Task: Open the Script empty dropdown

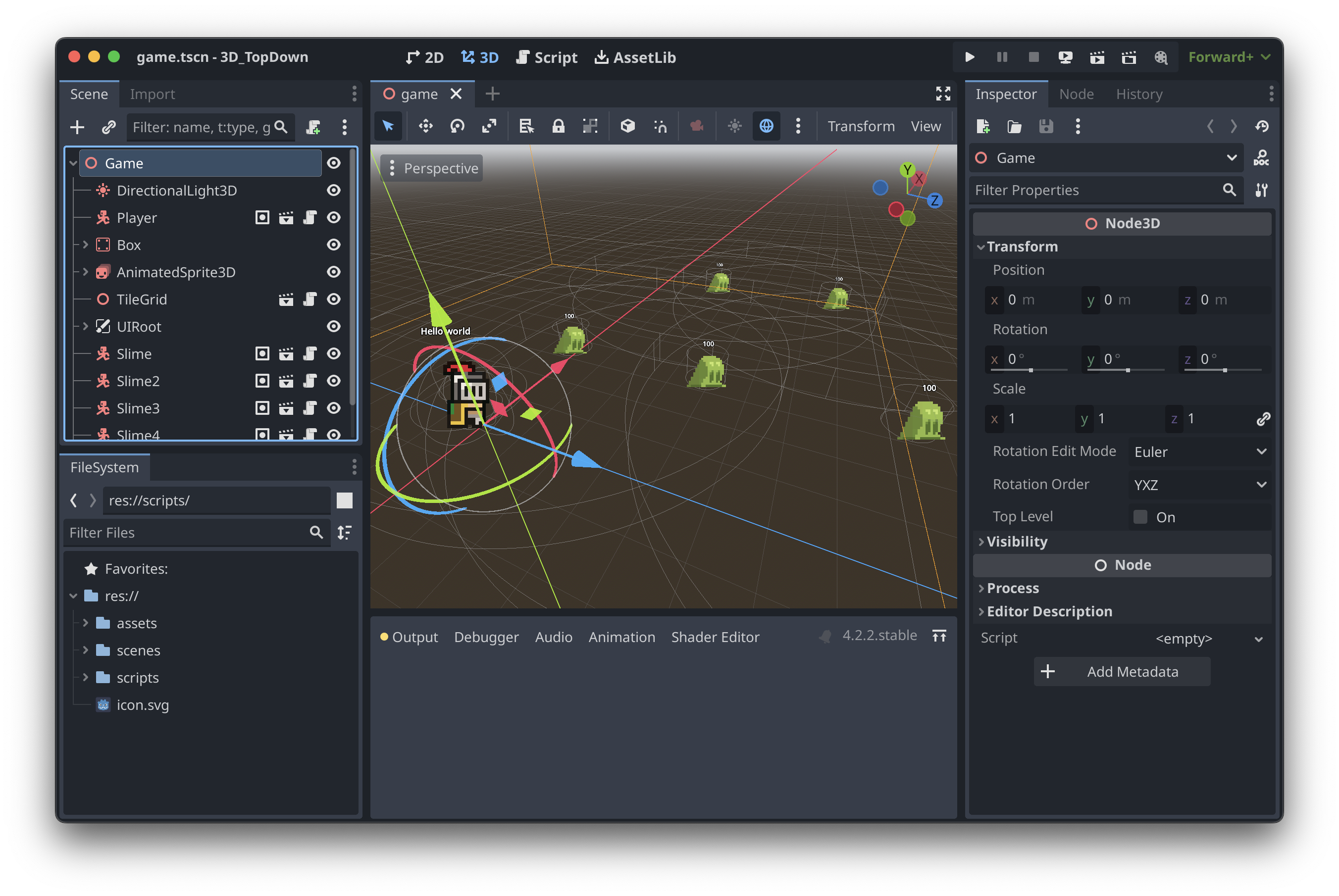Action: pyautogui.click(x=1209, y=638)
